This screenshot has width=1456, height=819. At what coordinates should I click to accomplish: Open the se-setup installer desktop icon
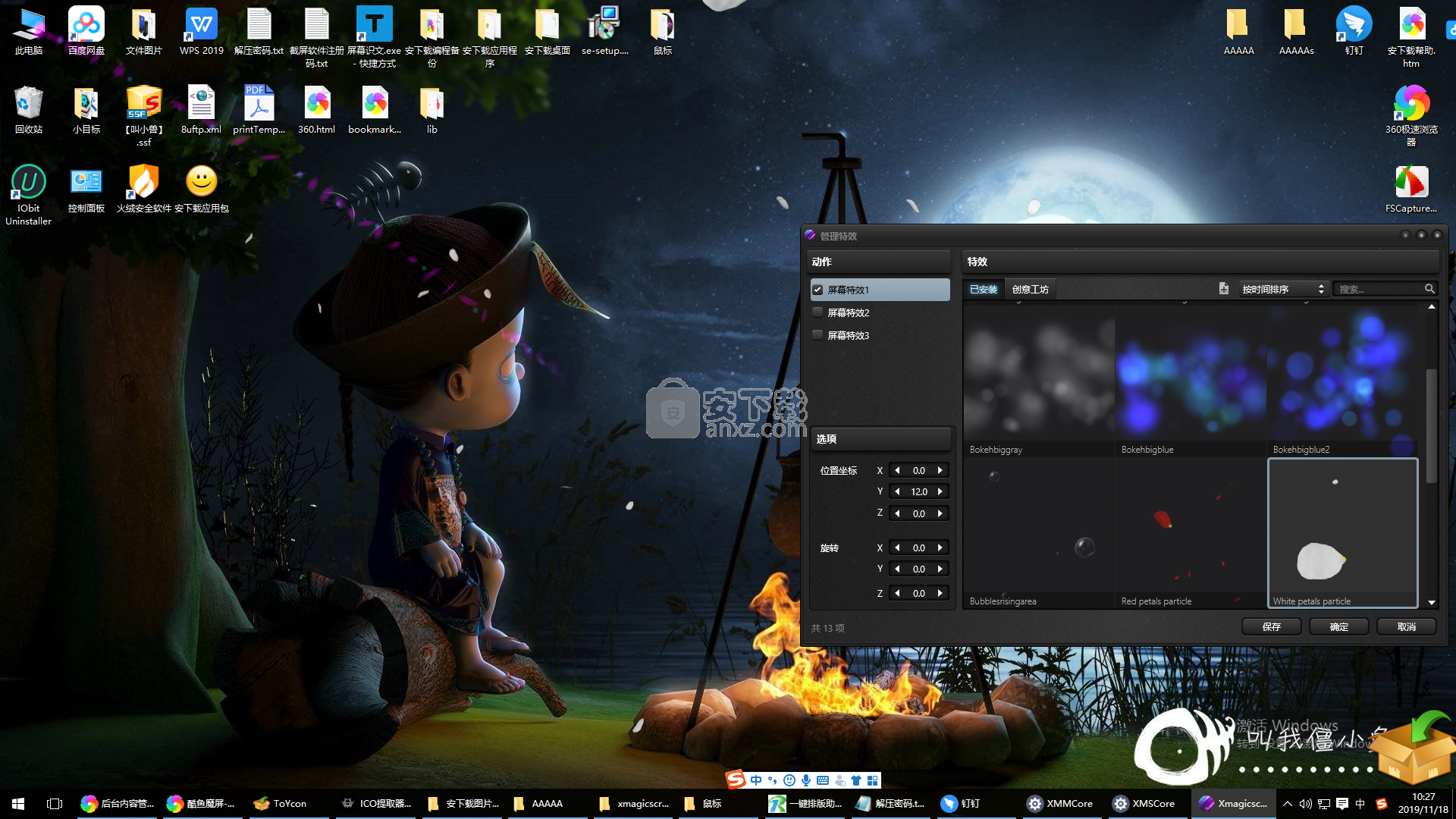[605, 31]
